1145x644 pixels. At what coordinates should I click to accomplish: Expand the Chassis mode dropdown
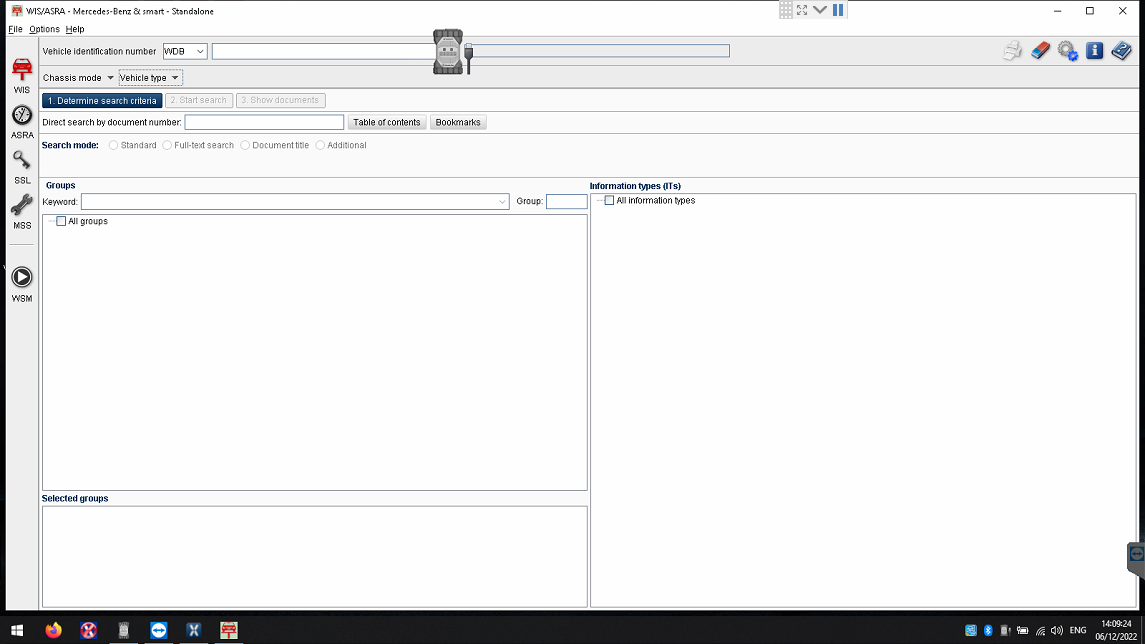(78, 78)
